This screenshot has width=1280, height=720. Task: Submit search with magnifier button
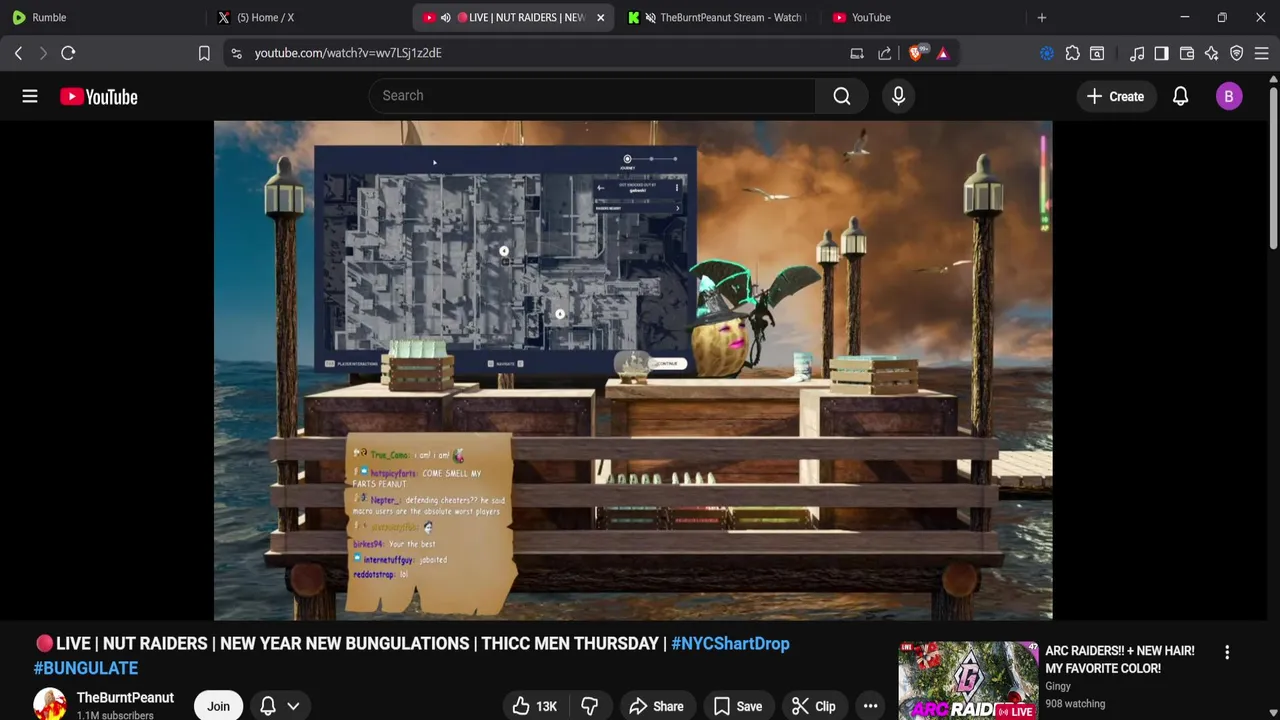click(x=842, y=96)
